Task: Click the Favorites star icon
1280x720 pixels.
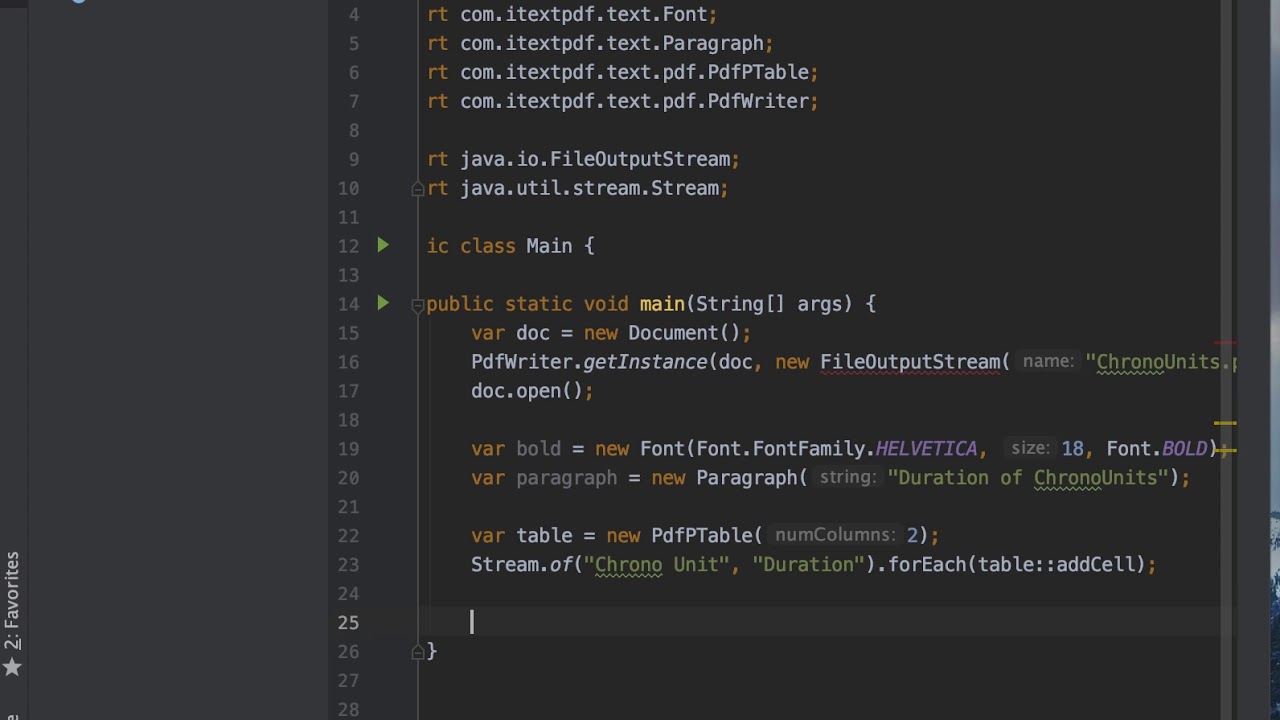Action: pos(12,667)
